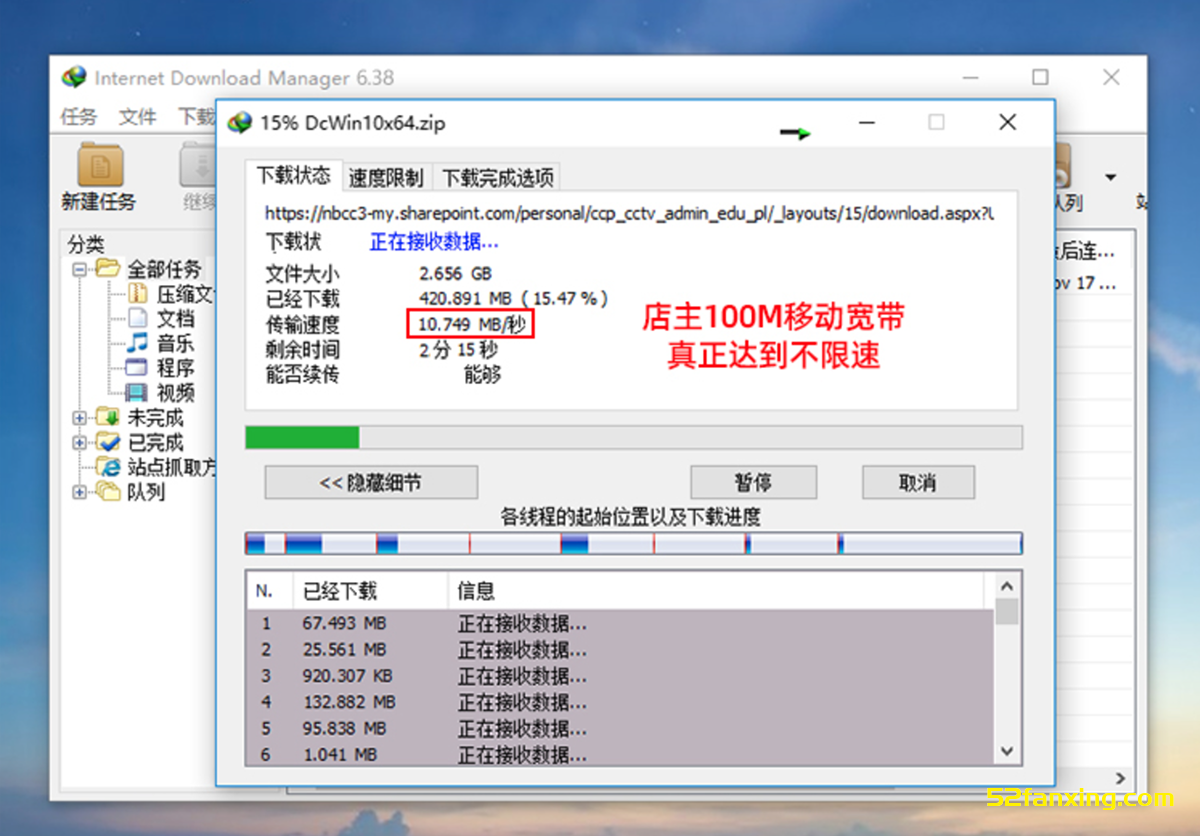The width and height of the screenshot is (1200, 836).
Task: Collapse the 全部任务 tree node
Action: (x=79, y=269)
